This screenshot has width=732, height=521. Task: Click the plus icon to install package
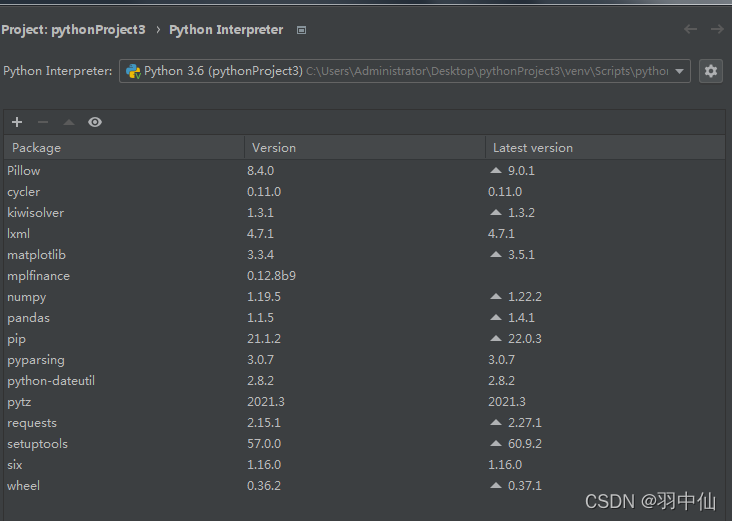[x=17, y=122]
